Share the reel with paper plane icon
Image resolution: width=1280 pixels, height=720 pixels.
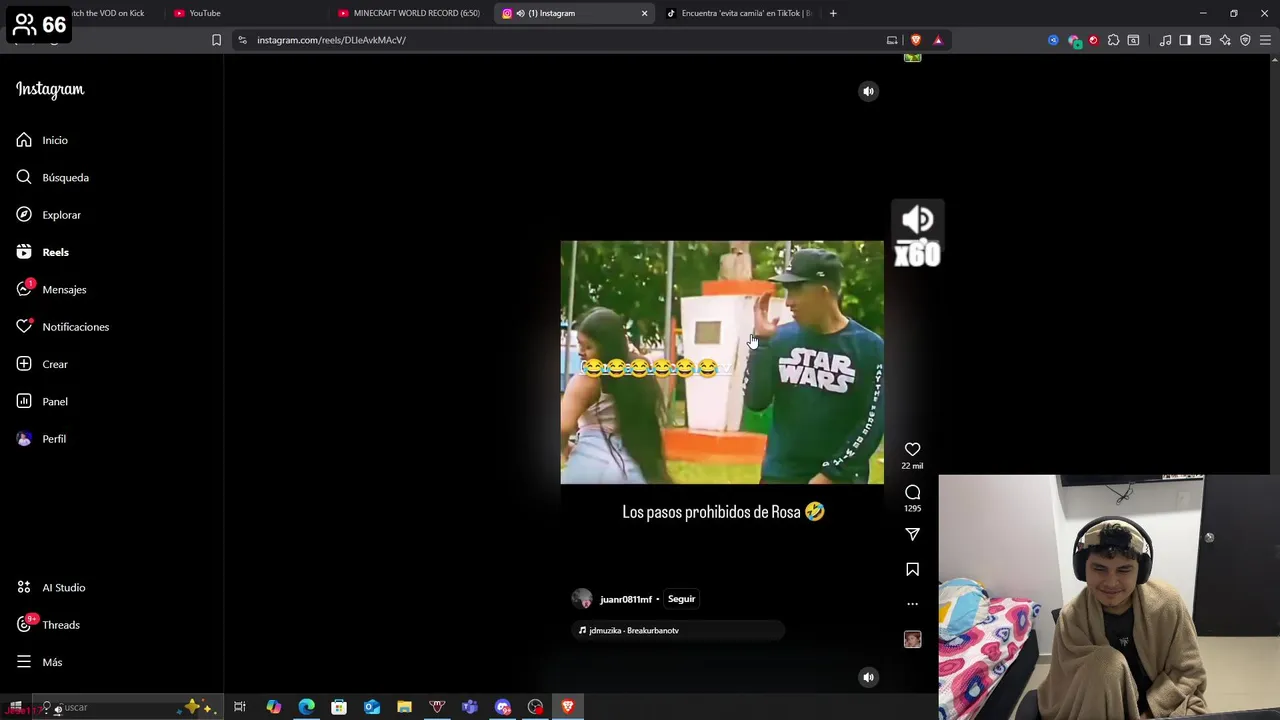(x=912, y=534)
